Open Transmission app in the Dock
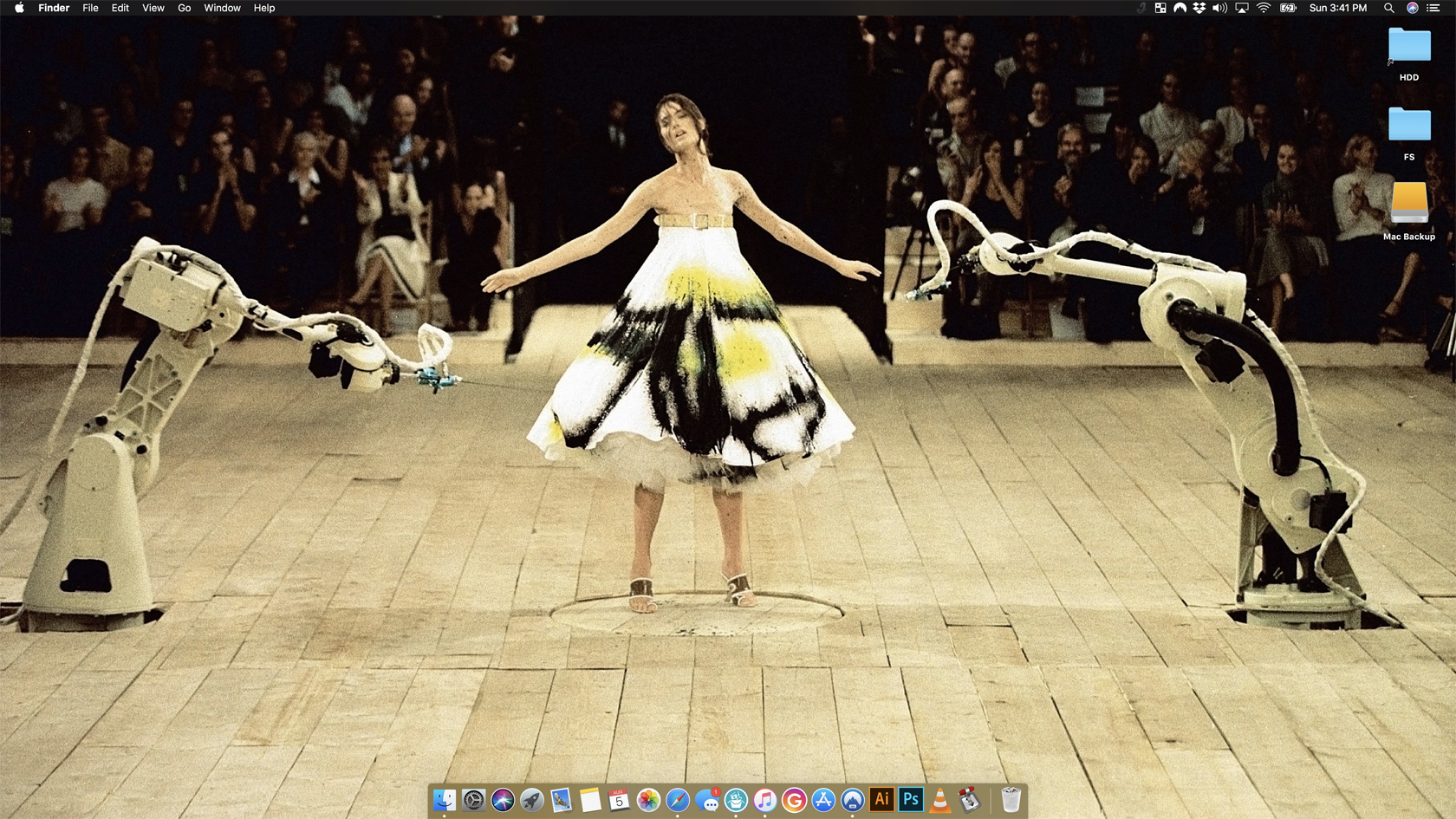 [x=969, y=800]
